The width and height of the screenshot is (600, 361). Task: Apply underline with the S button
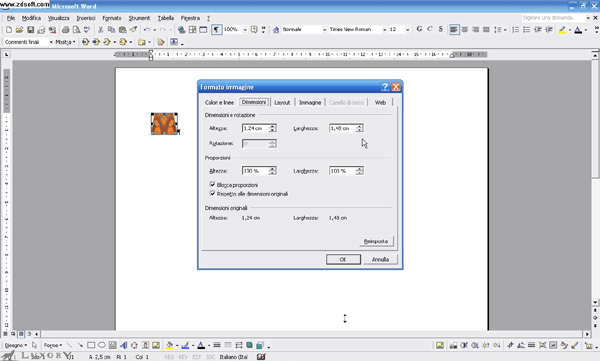(441, 29)
